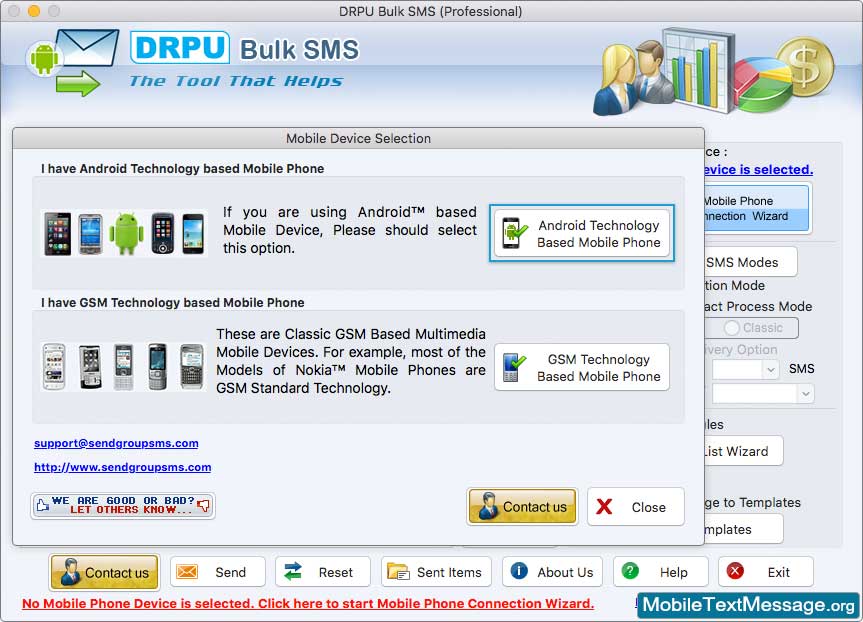This screenshot has height=622, width=863.
Task: Click the Mobile Phone Connection Wizard button
Action: click(756, 209)
